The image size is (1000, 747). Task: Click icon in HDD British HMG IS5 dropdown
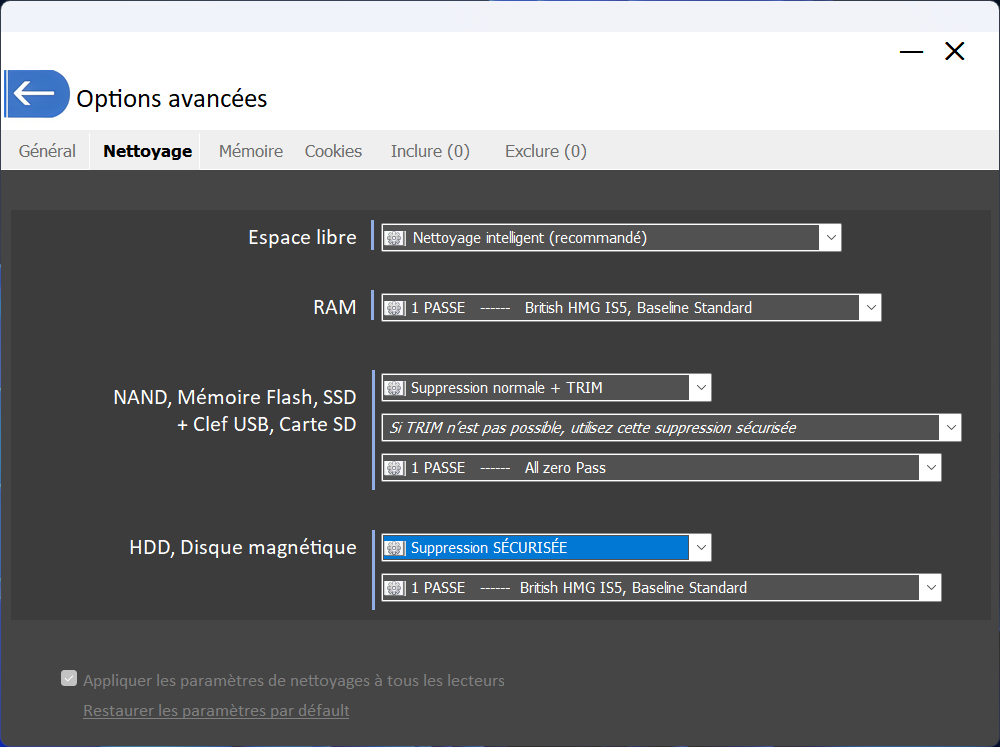tap(396, 588)
